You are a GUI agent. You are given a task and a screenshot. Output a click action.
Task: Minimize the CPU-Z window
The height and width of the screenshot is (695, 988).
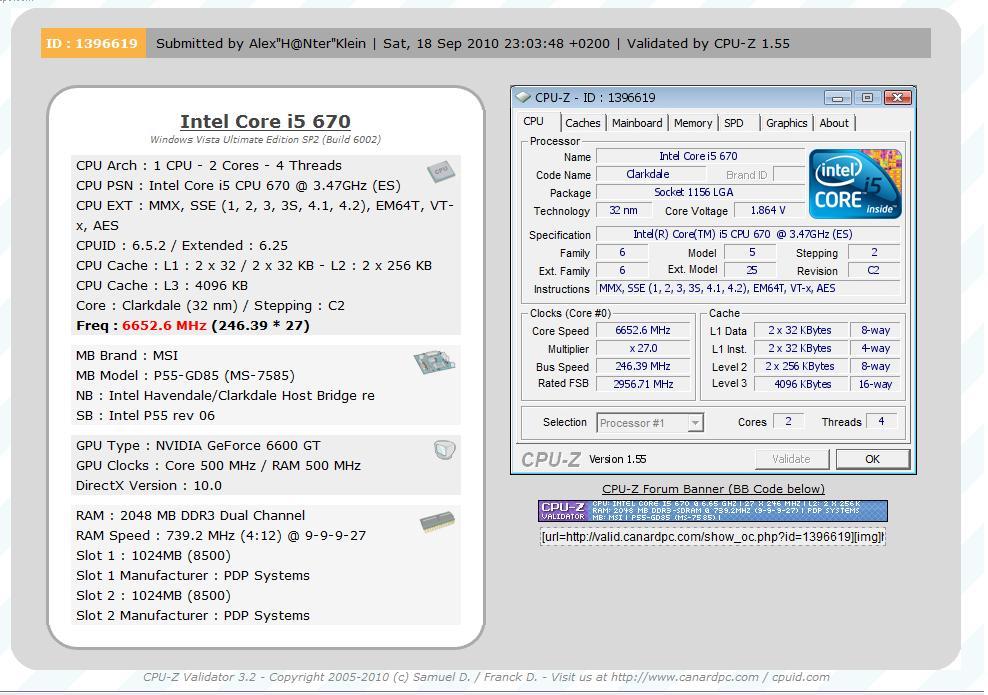[x=837, y=98]
